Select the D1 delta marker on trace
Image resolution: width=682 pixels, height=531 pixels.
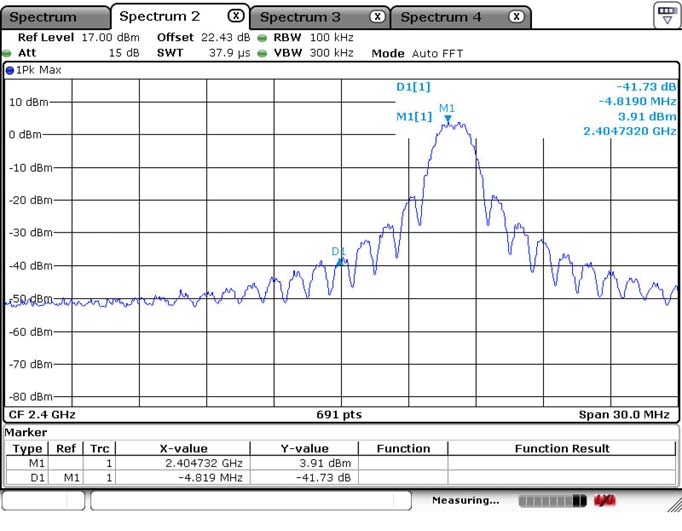pos(340,262)
